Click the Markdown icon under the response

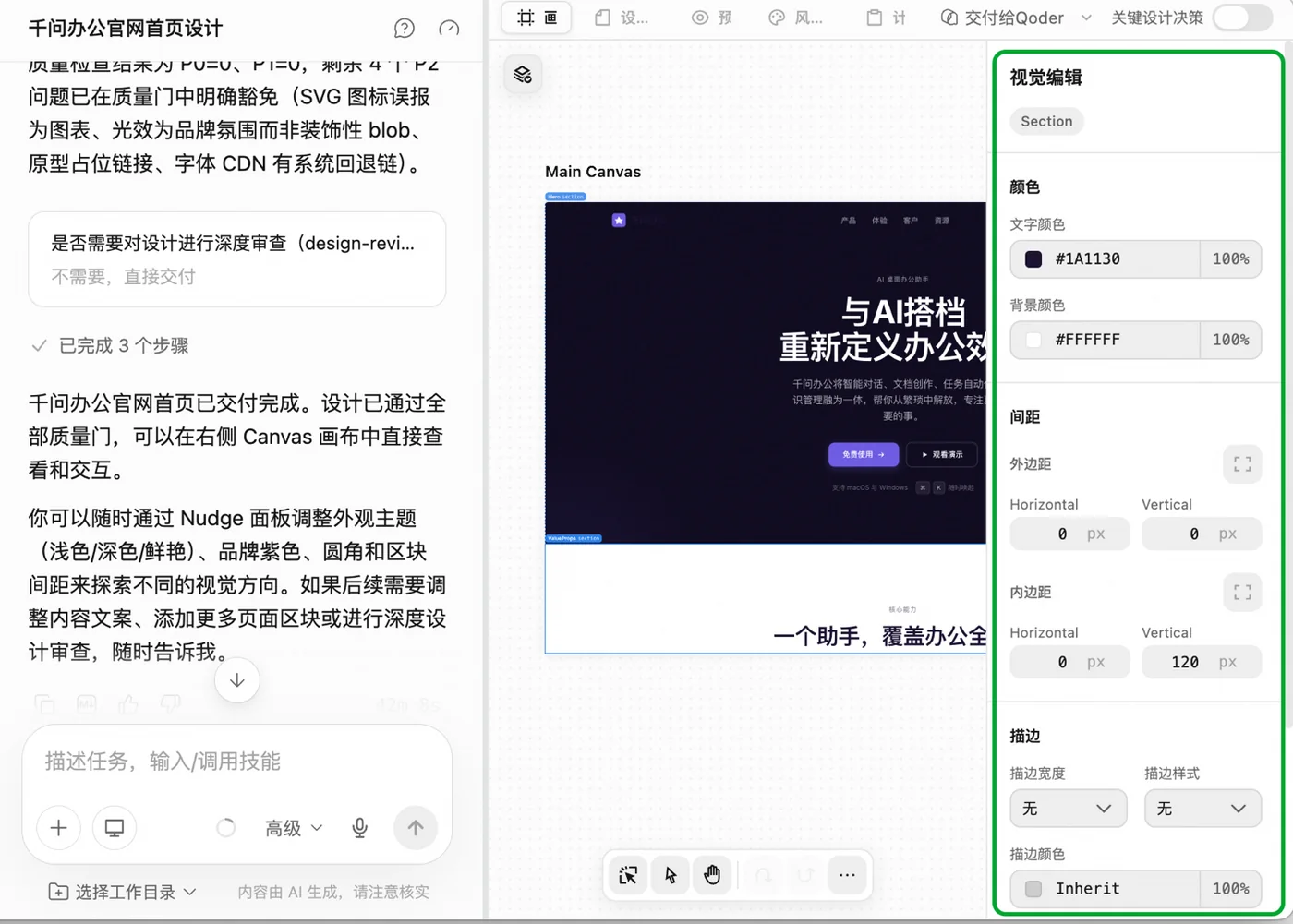coord(87,704)
